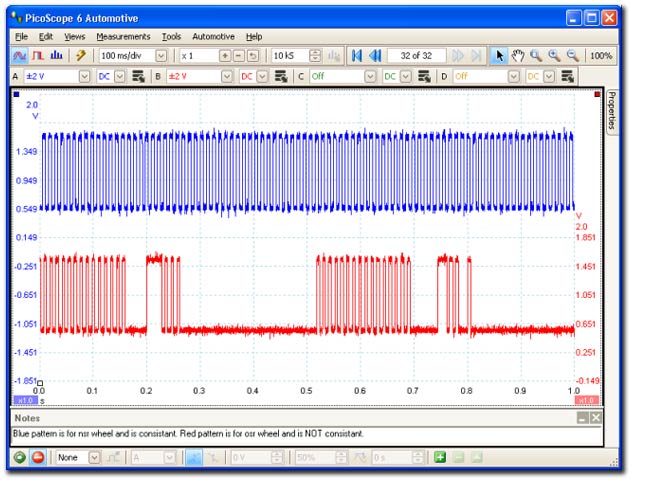The height and width of the screenshot is (491, 650).
Task: Click the red Channel B axis marker square
Action: point(597,95)
